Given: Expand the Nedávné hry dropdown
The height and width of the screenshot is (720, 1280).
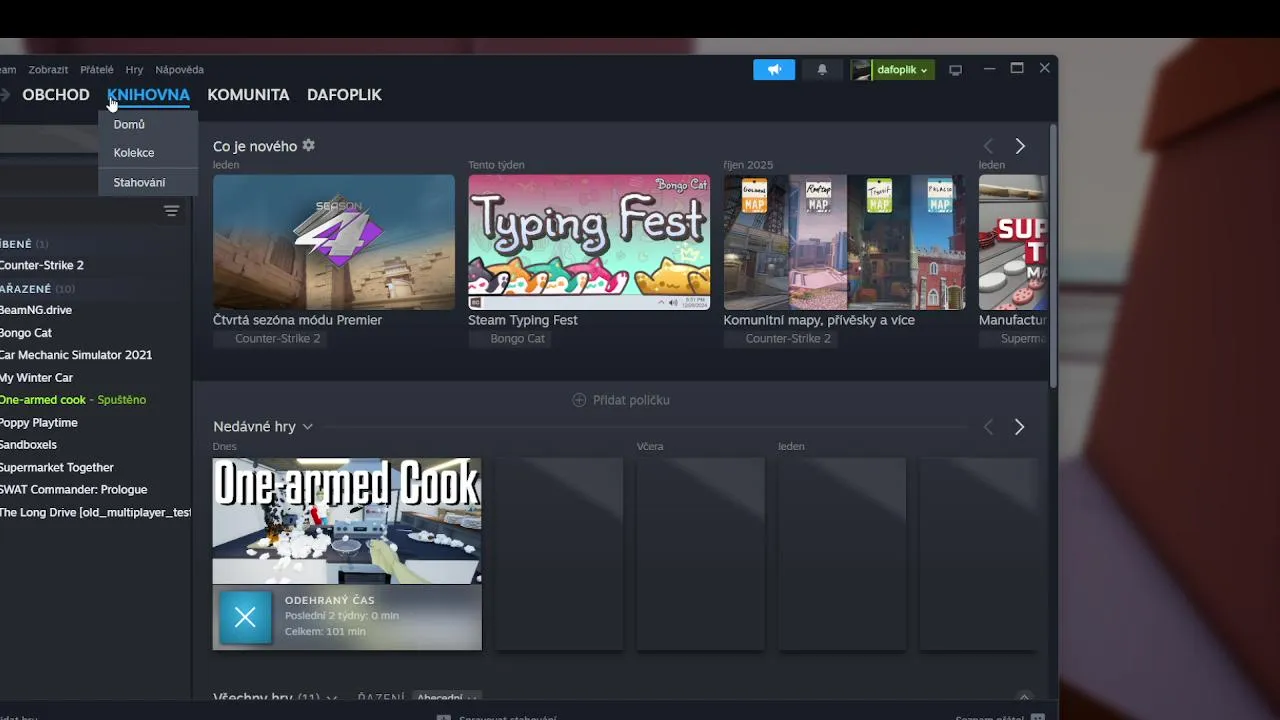Looking at the screenshot, I should tap(263, 427).
